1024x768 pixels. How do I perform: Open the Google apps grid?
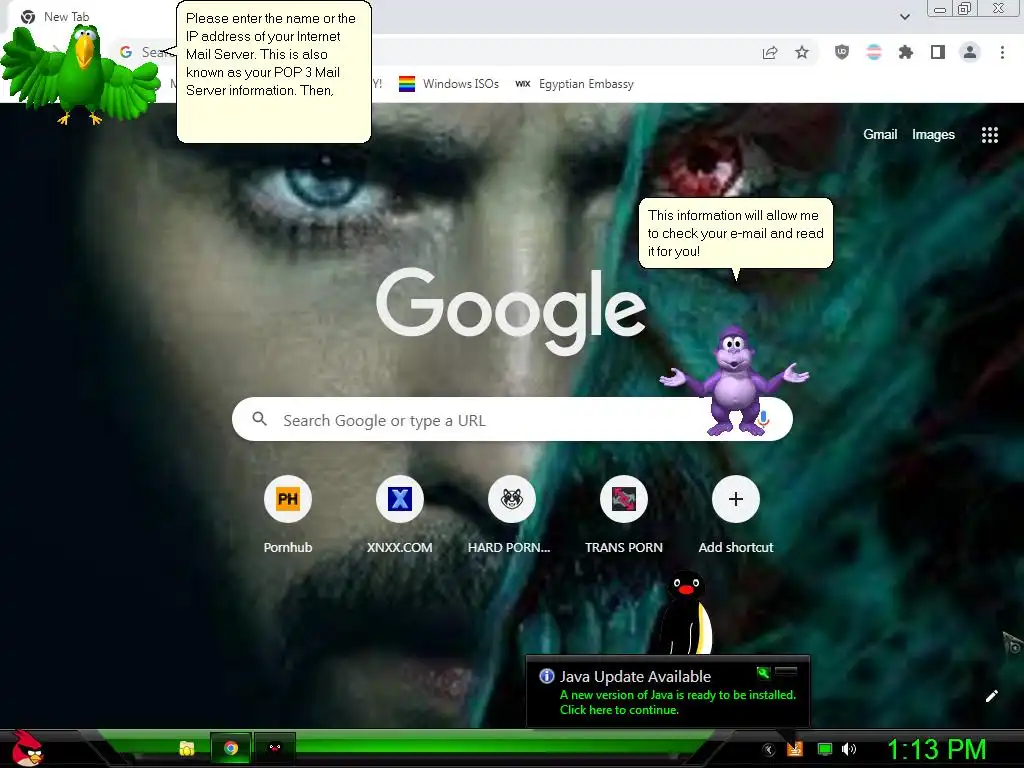989,135
